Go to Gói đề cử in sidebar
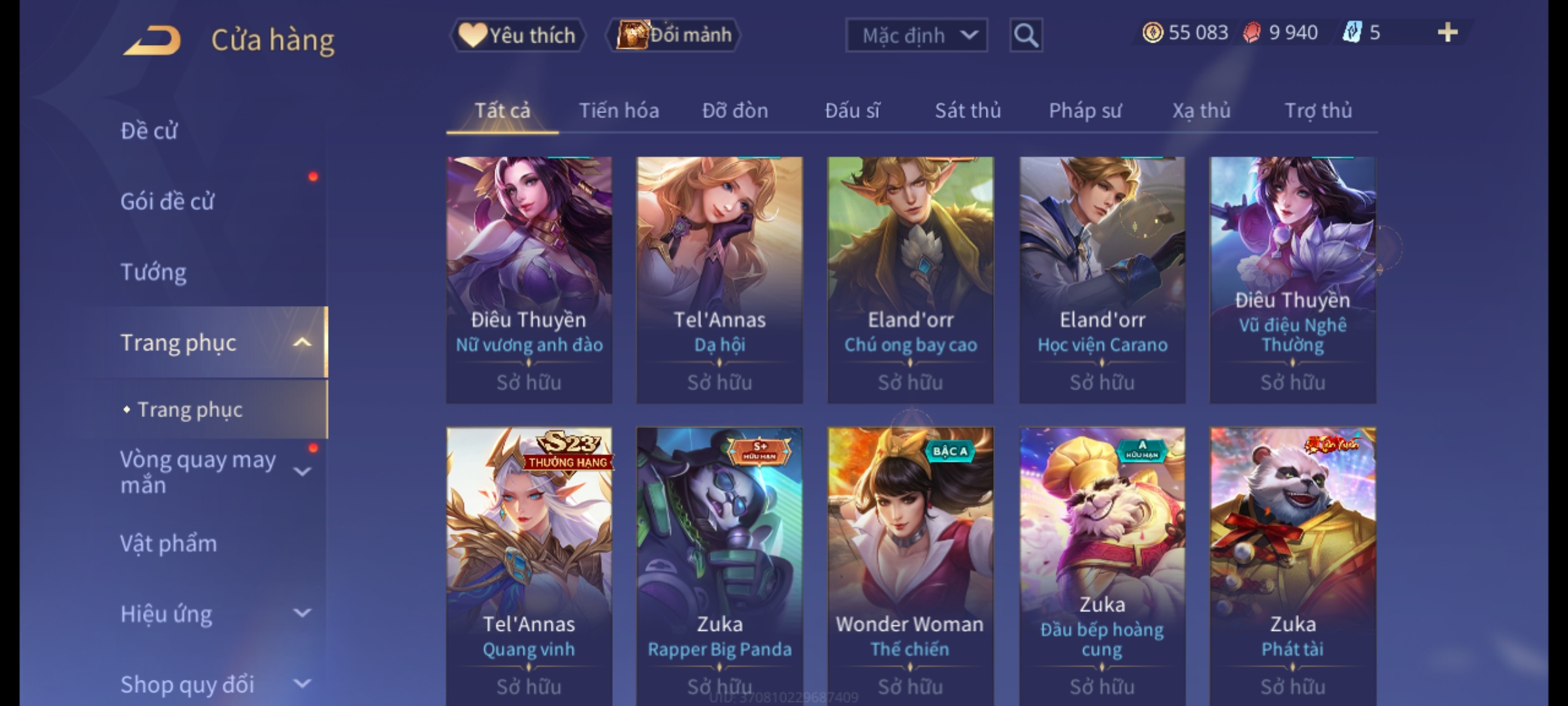The width and height of the screenshot is (1568, 706). point(167,201)
